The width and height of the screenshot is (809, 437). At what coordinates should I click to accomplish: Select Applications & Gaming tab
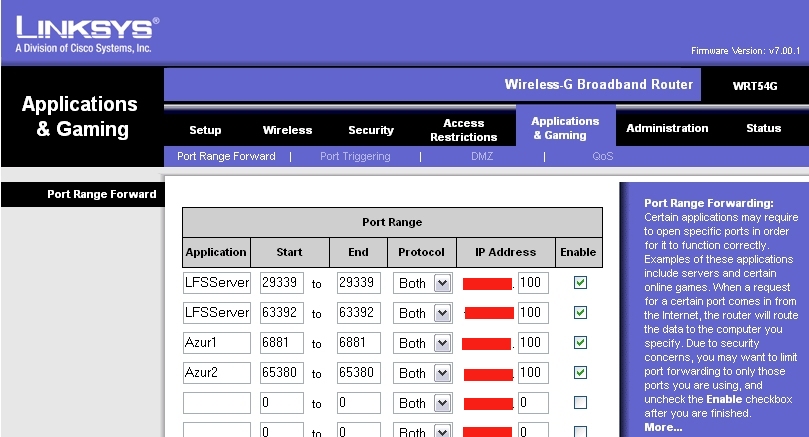(x=565, y=128)
